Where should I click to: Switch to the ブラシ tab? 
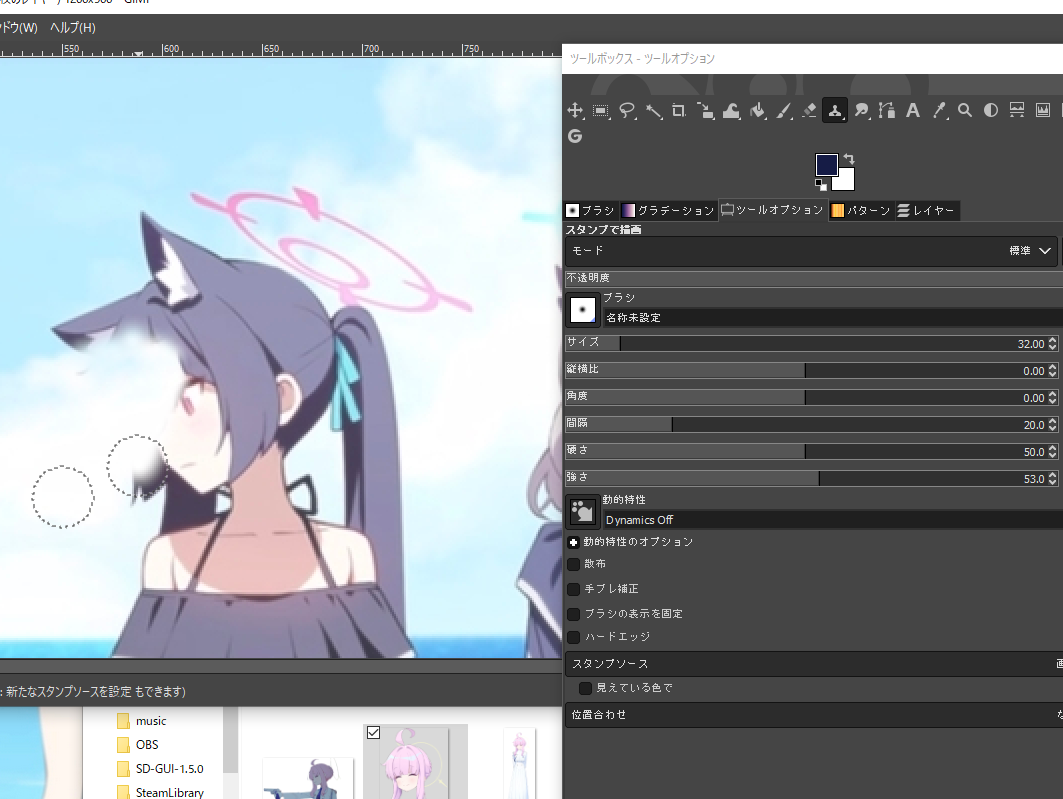(x=590, y=211)
